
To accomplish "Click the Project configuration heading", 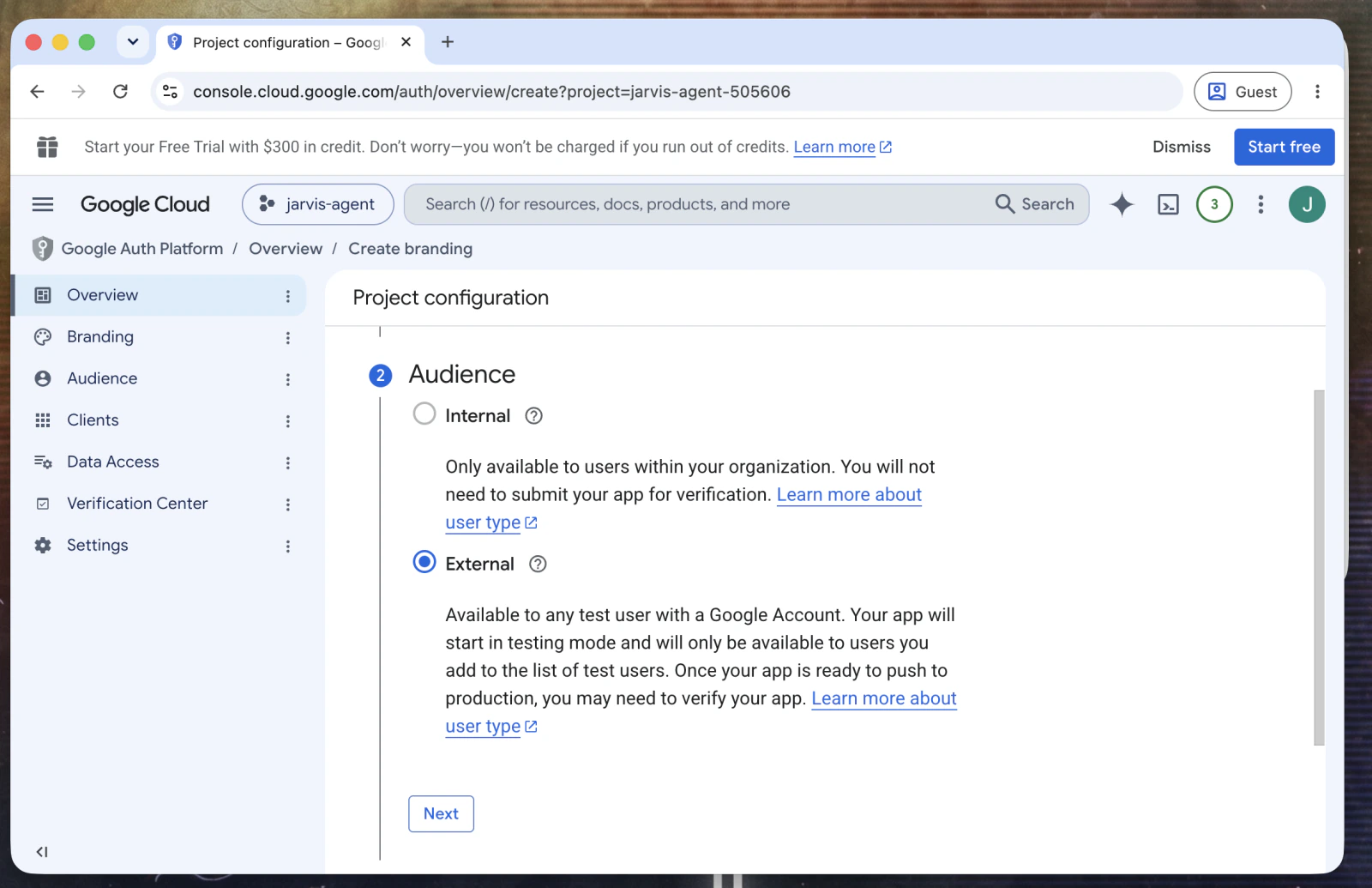I will (x=451, y=298).
